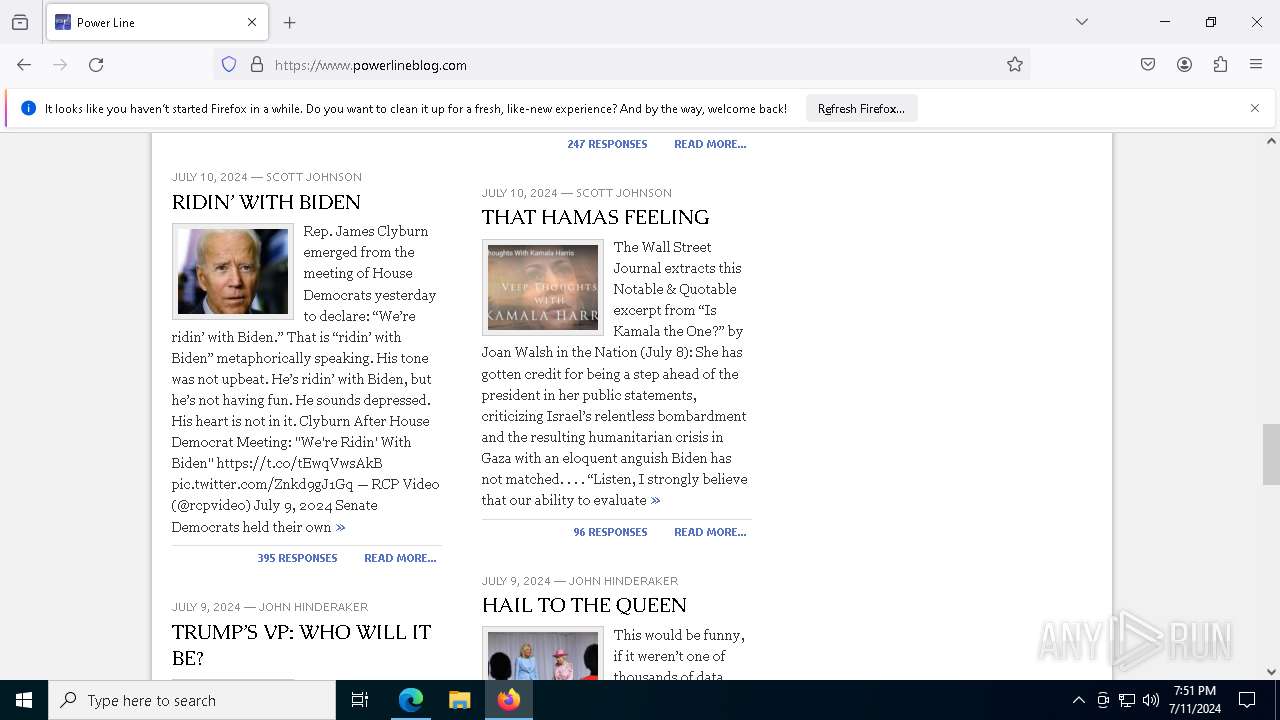The image size is (1280, 720).
Task: Close the Power Line tab
Action: click(252, 22)
